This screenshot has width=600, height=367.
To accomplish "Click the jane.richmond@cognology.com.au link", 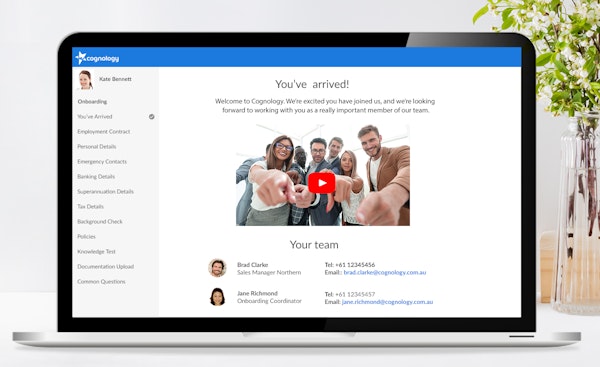I will click(387, 302).
